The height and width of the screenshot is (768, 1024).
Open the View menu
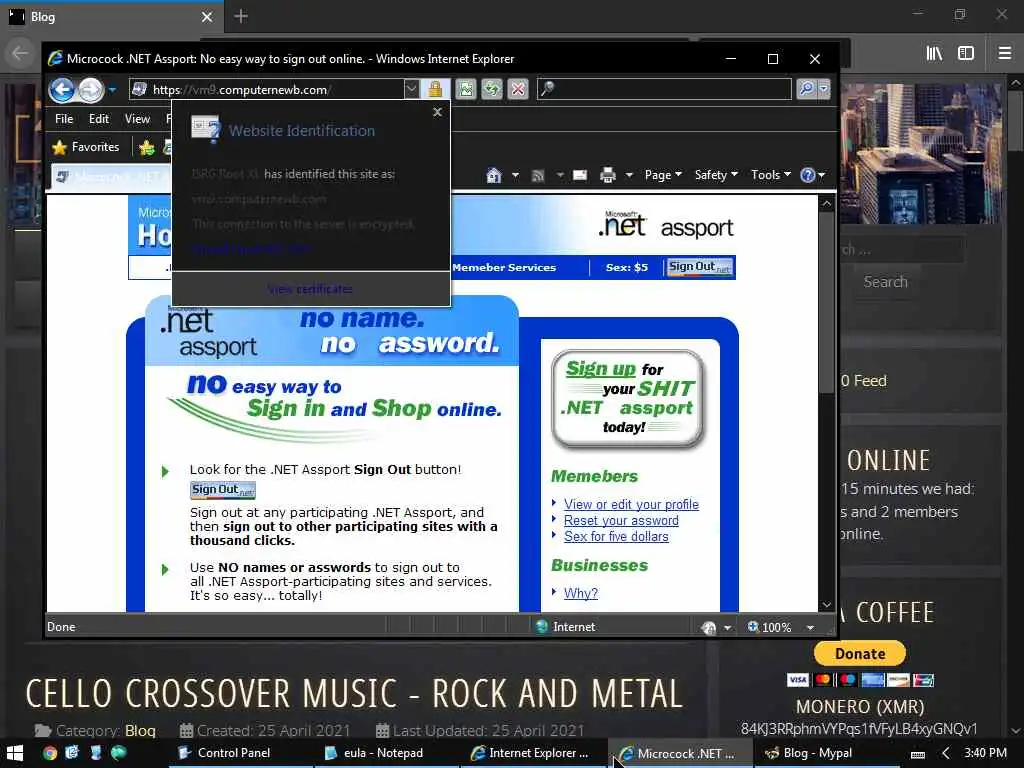click(137, 119)
